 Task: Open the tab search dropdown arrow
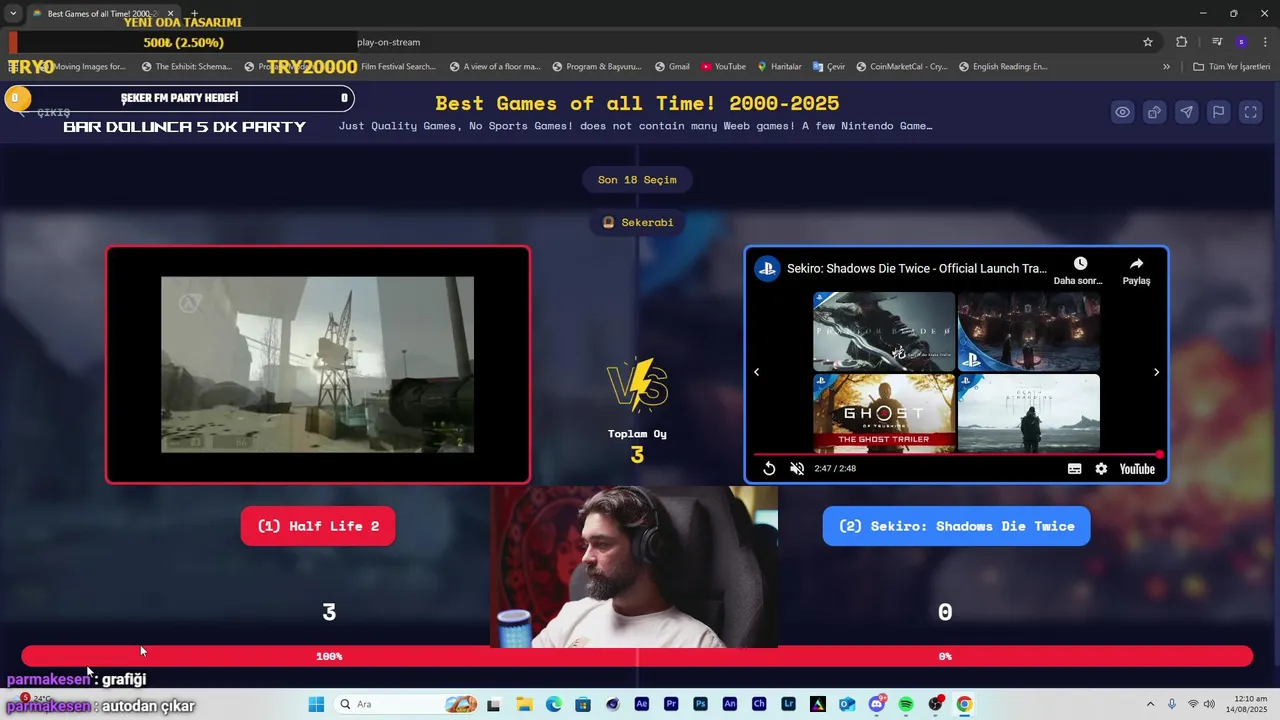pos(12,13)
